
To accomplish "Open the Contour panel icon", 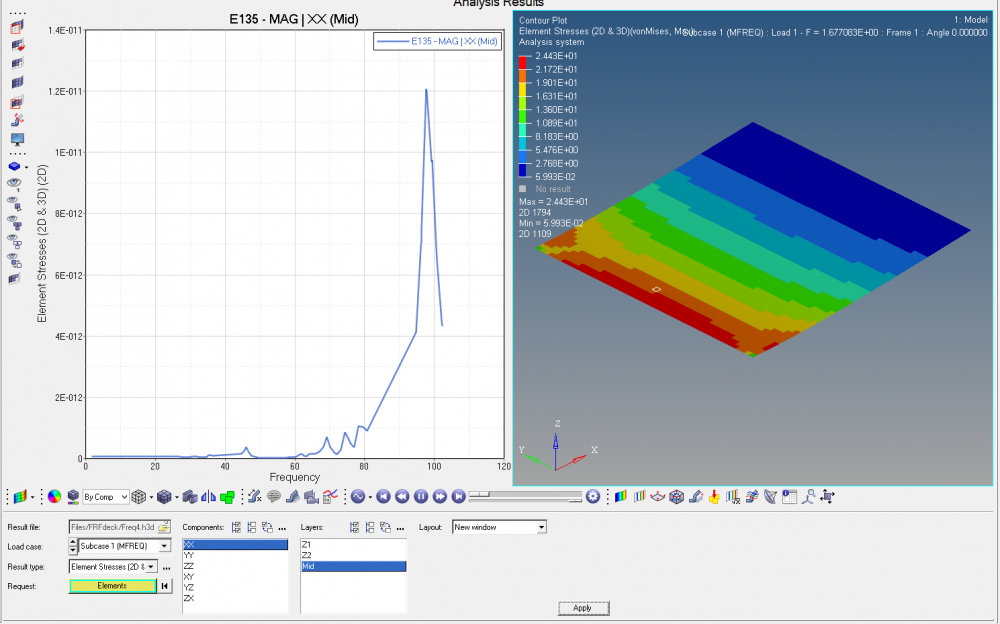I will [19, 496].
